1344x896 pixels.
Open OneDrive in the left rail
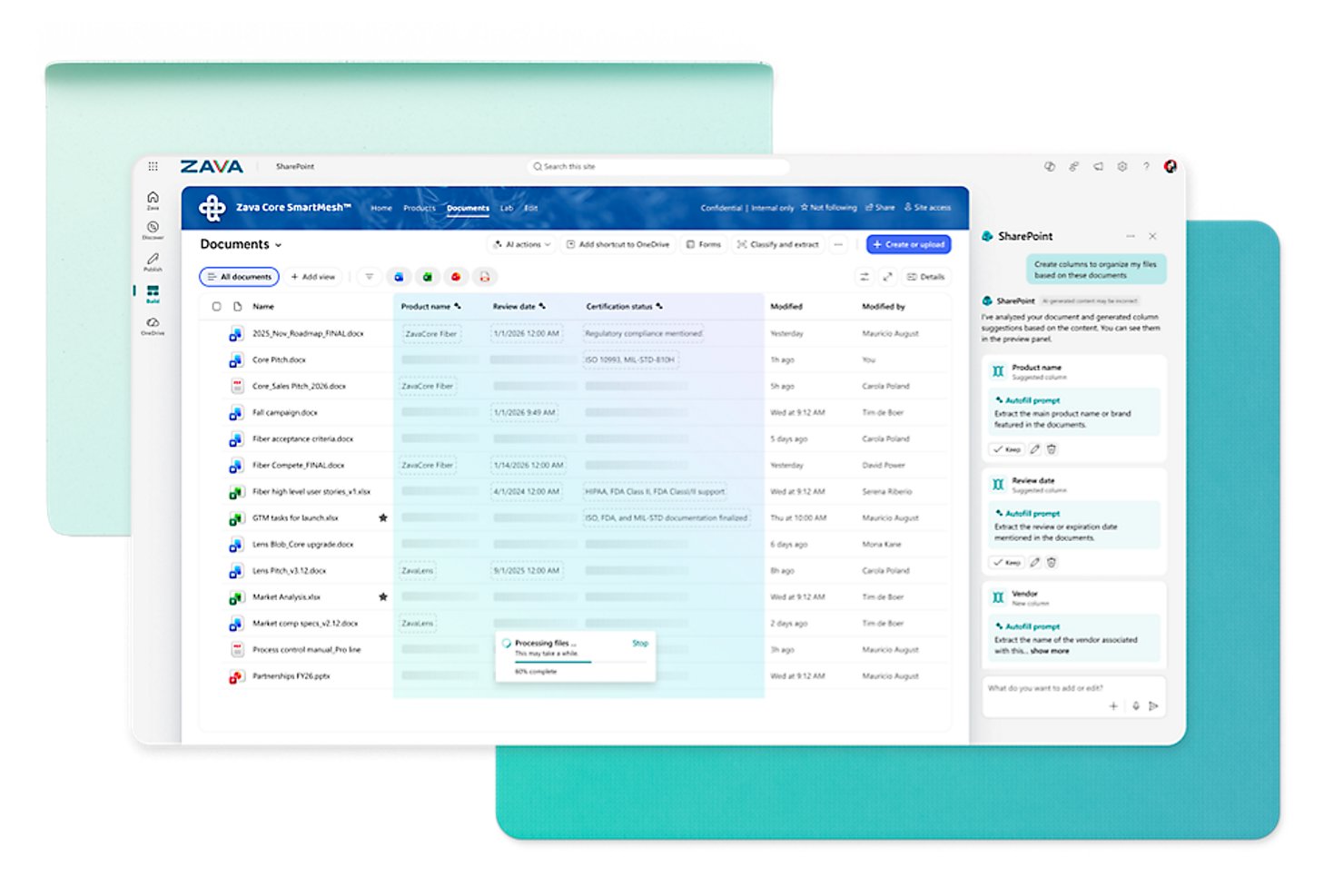coord(153,326)
